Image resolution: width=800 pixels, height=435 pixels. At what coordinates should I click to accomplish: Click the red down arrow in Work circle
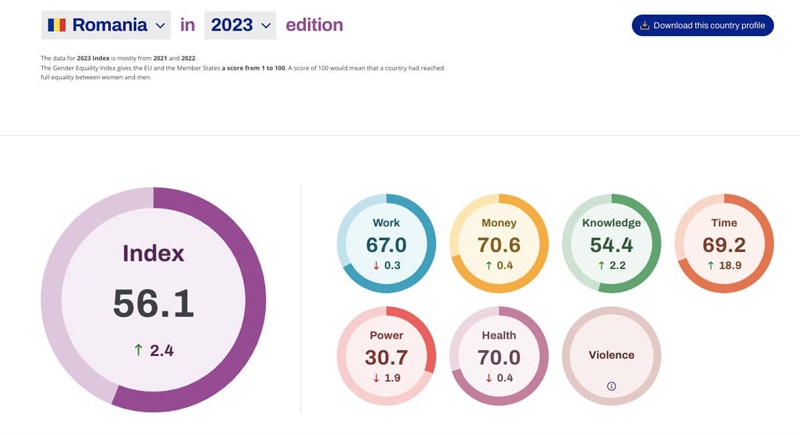tap(375, 266)
